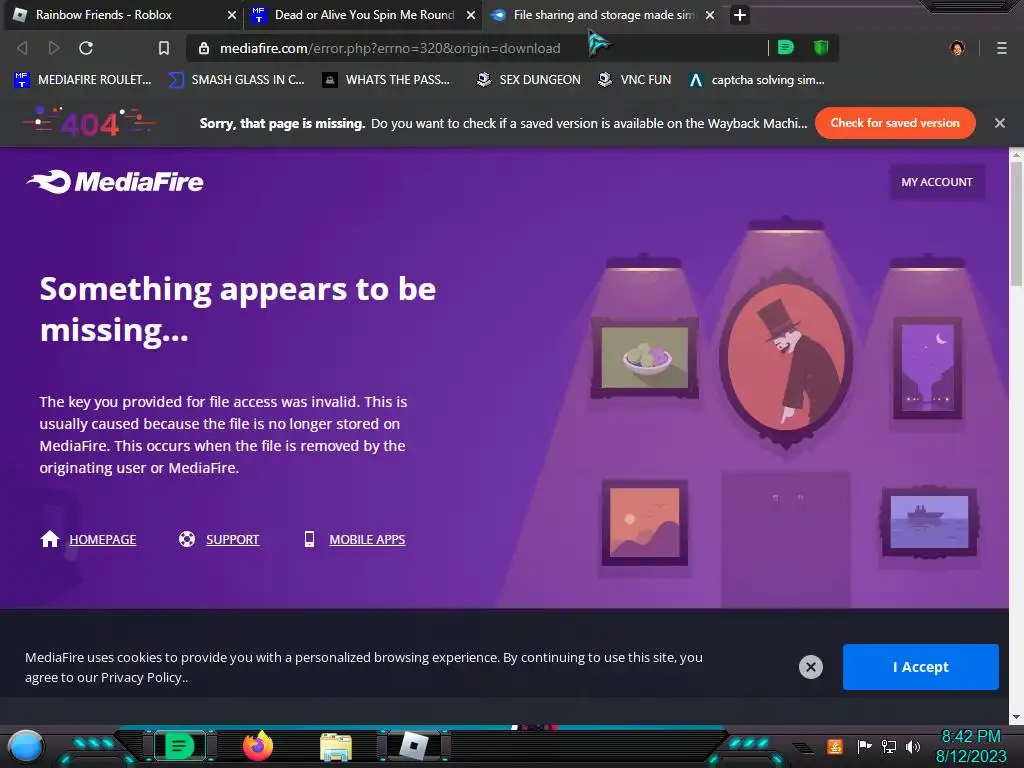The width and height of the screenshot is (1024, 768).
Task: Follow the MOBILE APPS link
Action: click(x=367, y=539)
